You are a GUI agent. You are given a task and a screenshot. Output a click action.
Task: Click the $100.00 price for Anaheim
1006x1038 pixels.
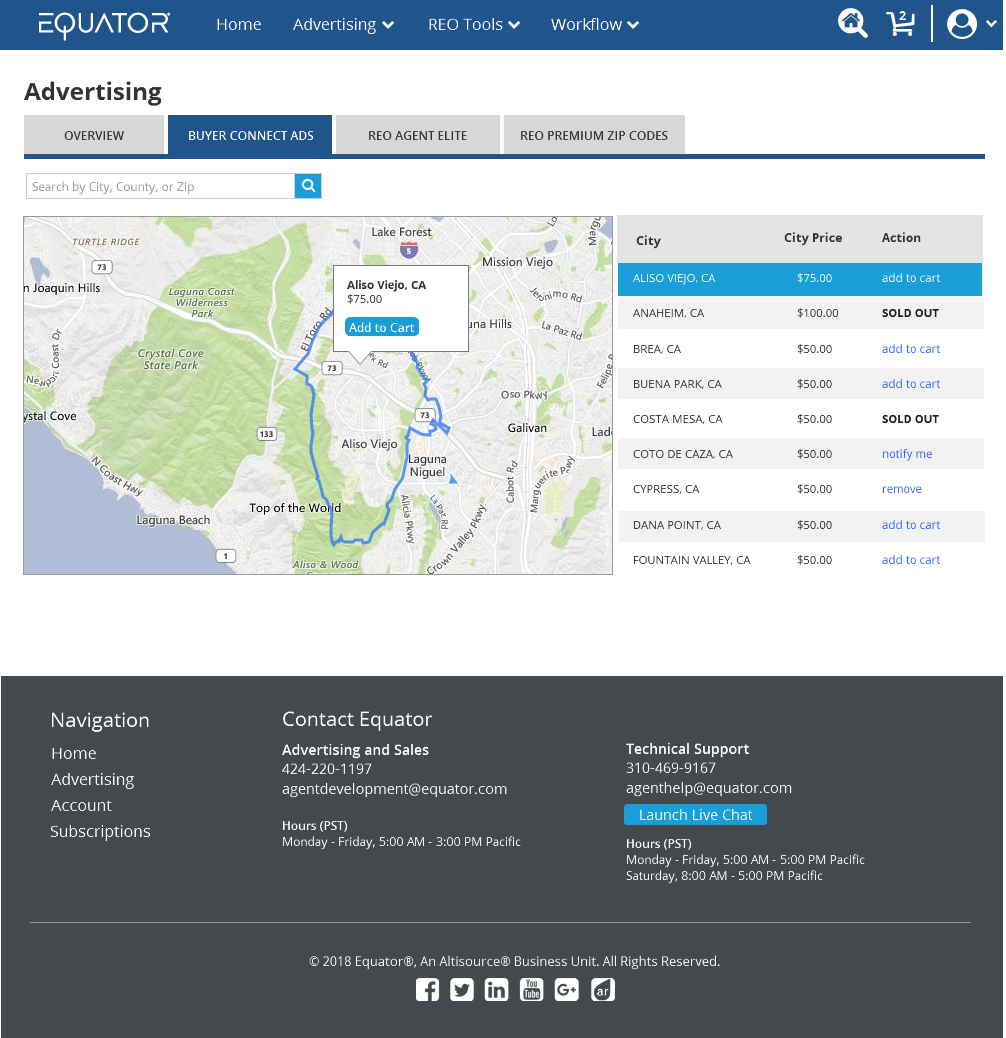[x=817, y=313]
